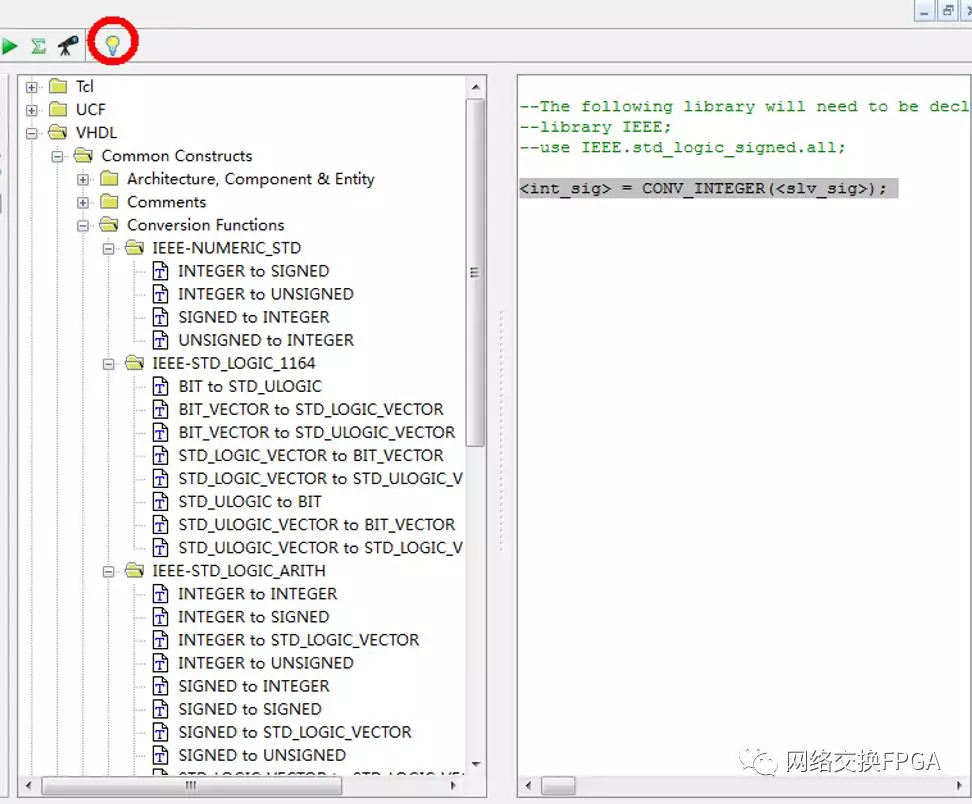
Task: Click template icon beside SIGNED to SIGNED
Action: tap(161, 710)
